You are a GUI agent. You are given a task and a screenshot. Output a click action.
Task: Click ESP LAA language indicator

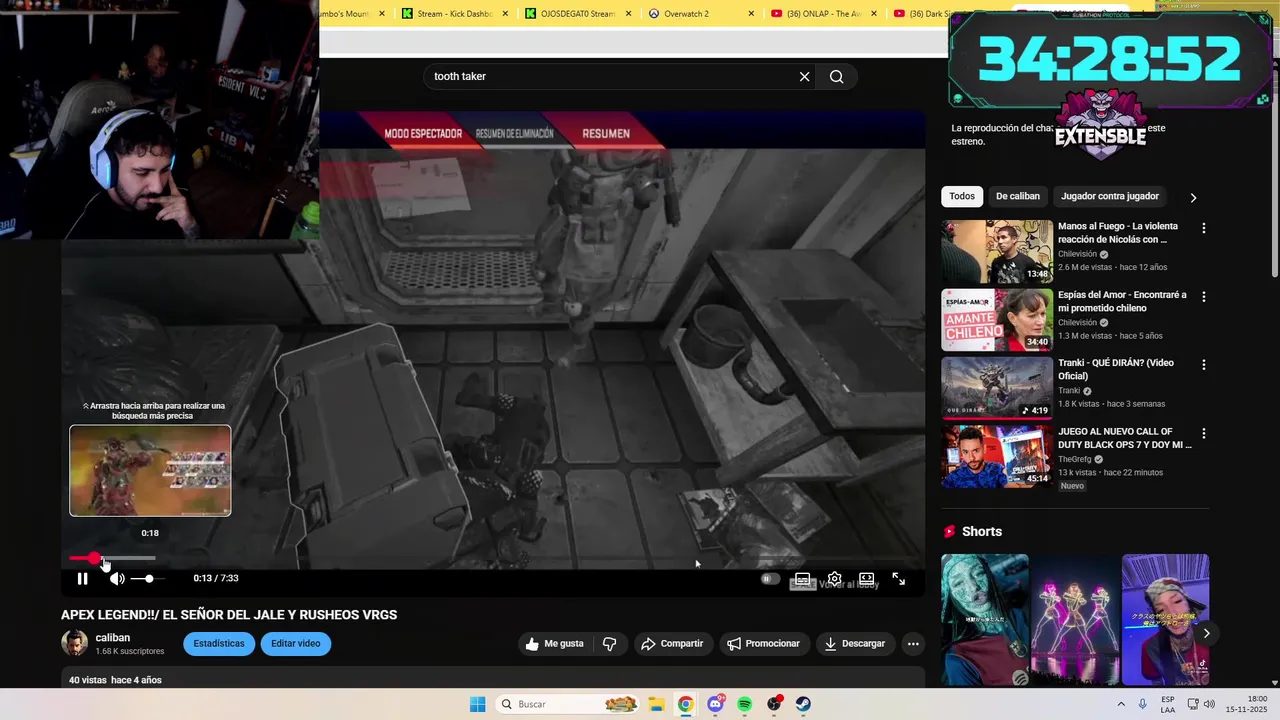tap(1168, 704)
